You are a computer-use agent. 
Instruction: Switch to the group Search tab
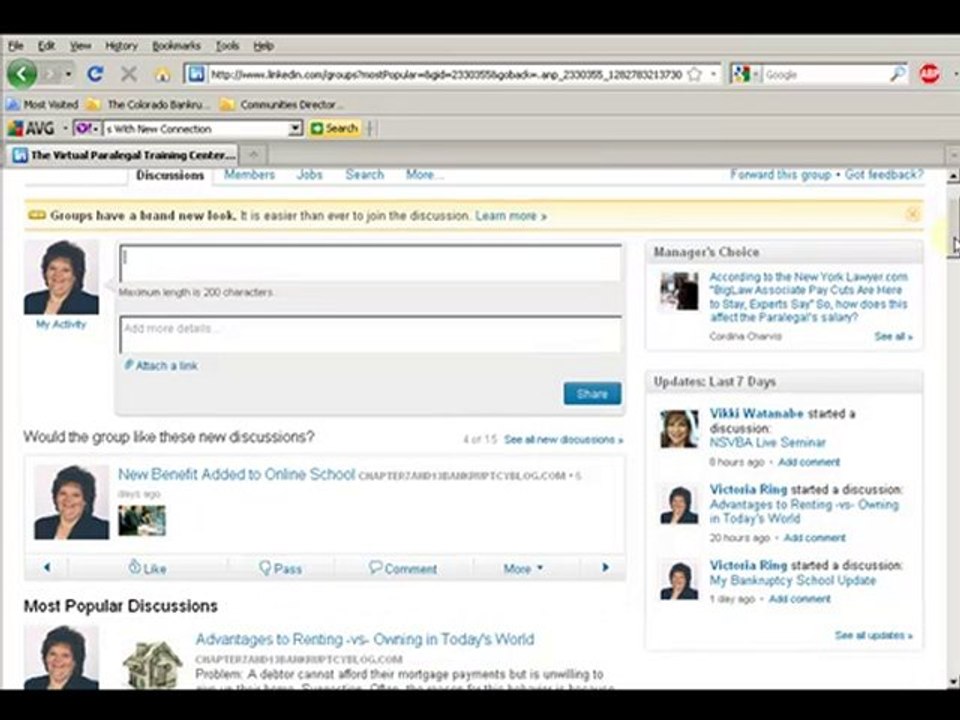point(364,174)
